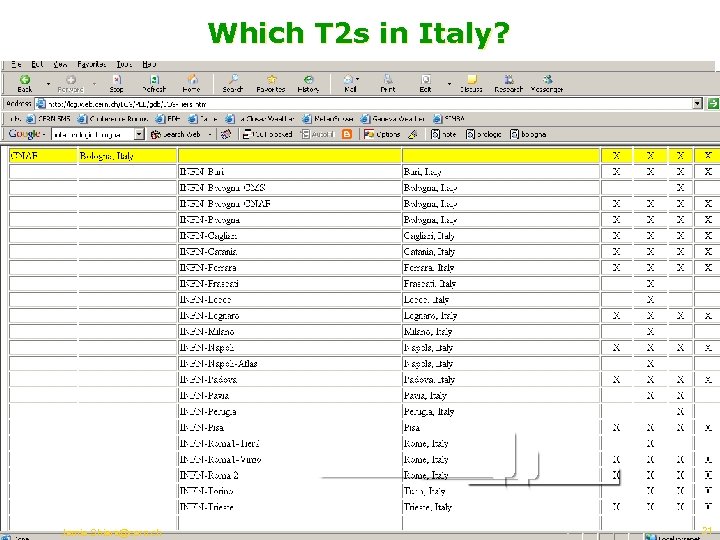Click Search Web on Google toolbar
The height and width of the screenshot is (540, 720).
[x=176, y=134]
